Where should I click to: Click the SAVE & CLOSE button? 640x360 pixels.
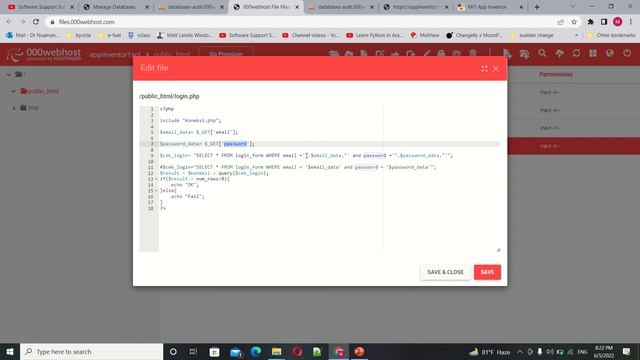[445, 272]
